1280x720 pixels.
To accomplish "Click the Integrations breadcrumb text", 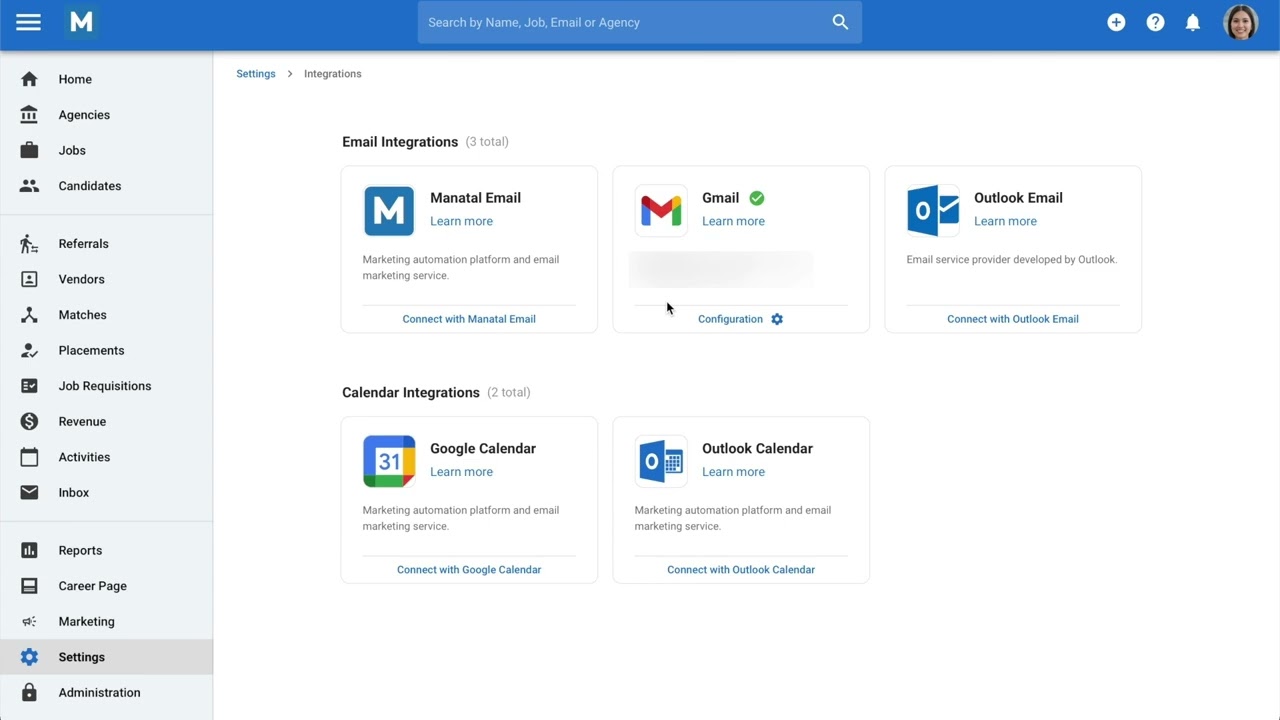I will click(x=333, y=74).
